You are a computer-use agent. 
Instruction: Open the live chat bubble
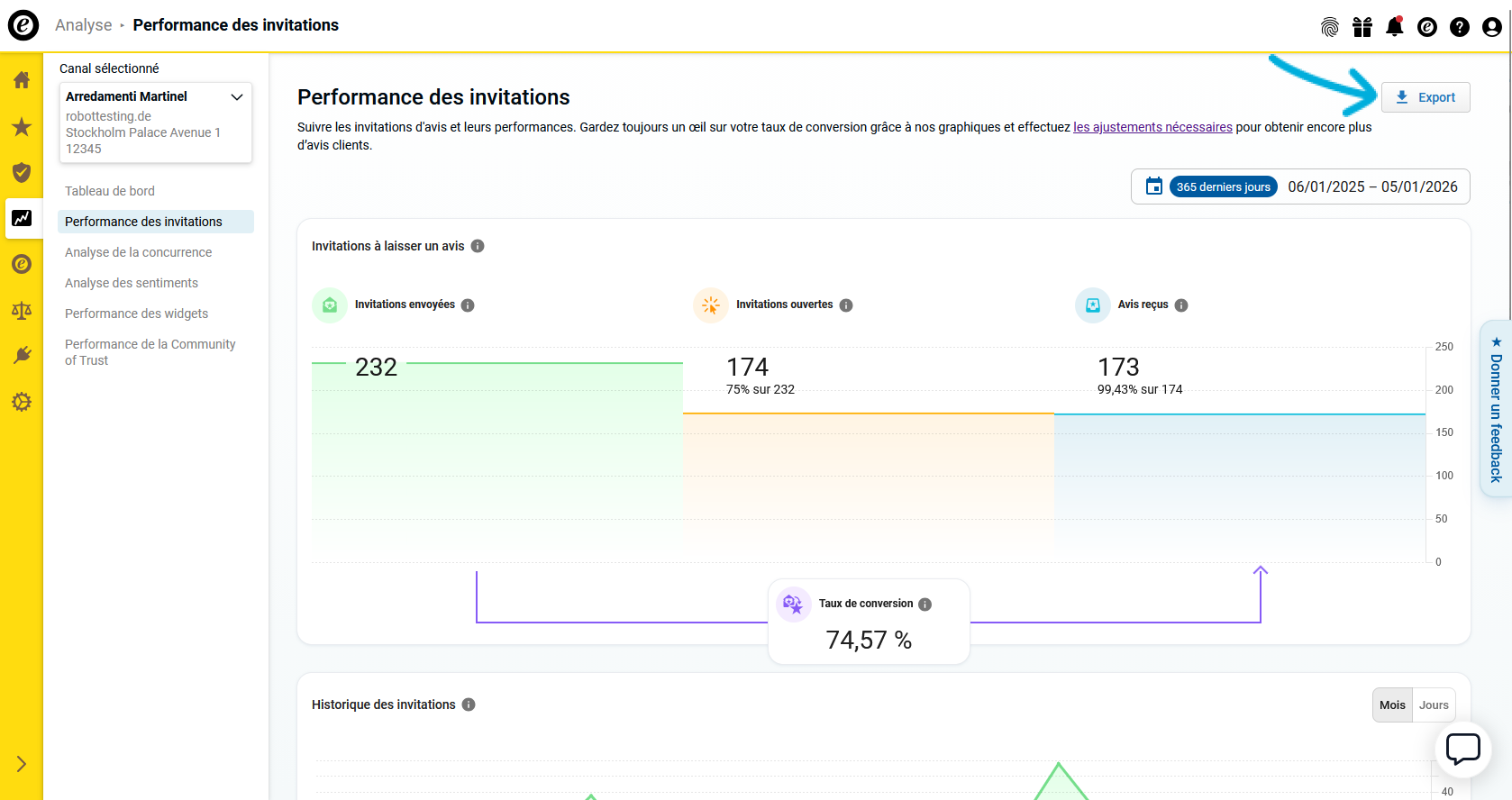pyautogui.click(x=1462, y=749)
